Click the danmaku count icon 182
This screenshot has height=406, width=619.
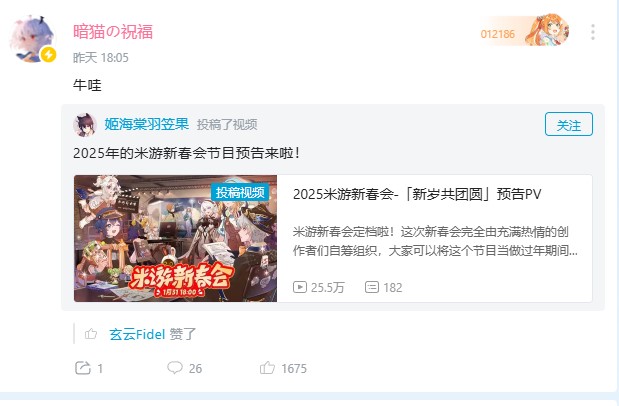[x=372, y=287]
